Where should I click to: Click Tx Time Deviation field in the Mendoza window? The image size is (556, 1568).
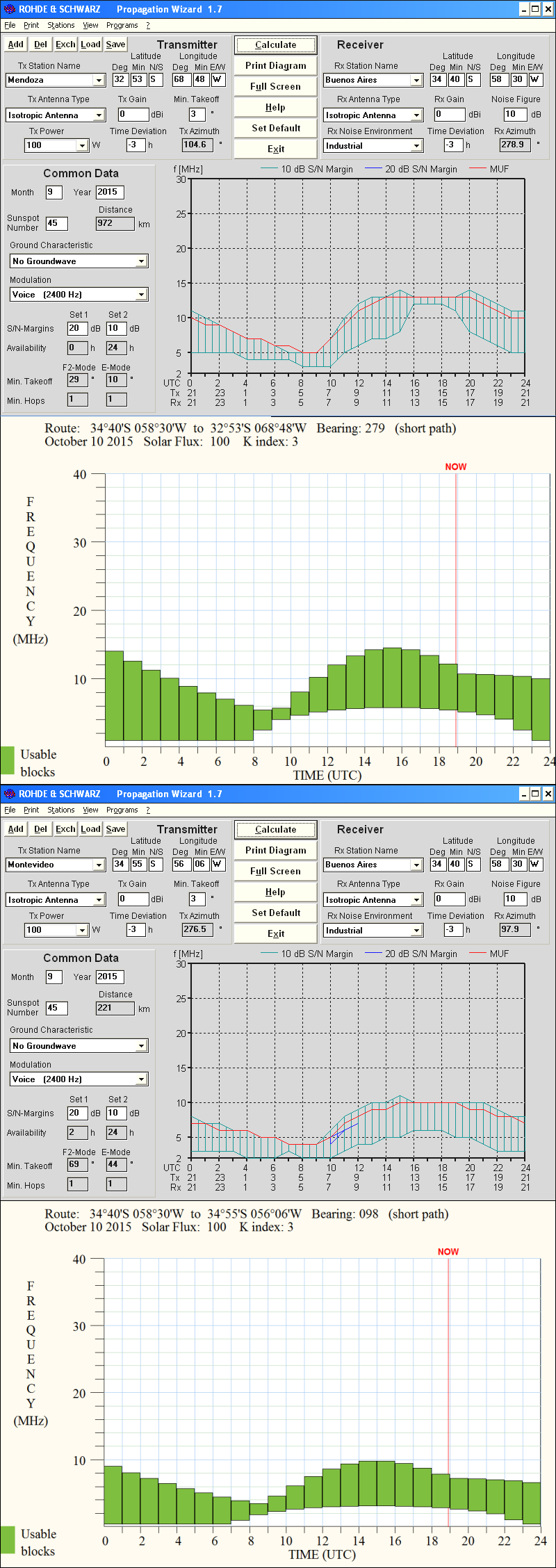coord(136,145)
